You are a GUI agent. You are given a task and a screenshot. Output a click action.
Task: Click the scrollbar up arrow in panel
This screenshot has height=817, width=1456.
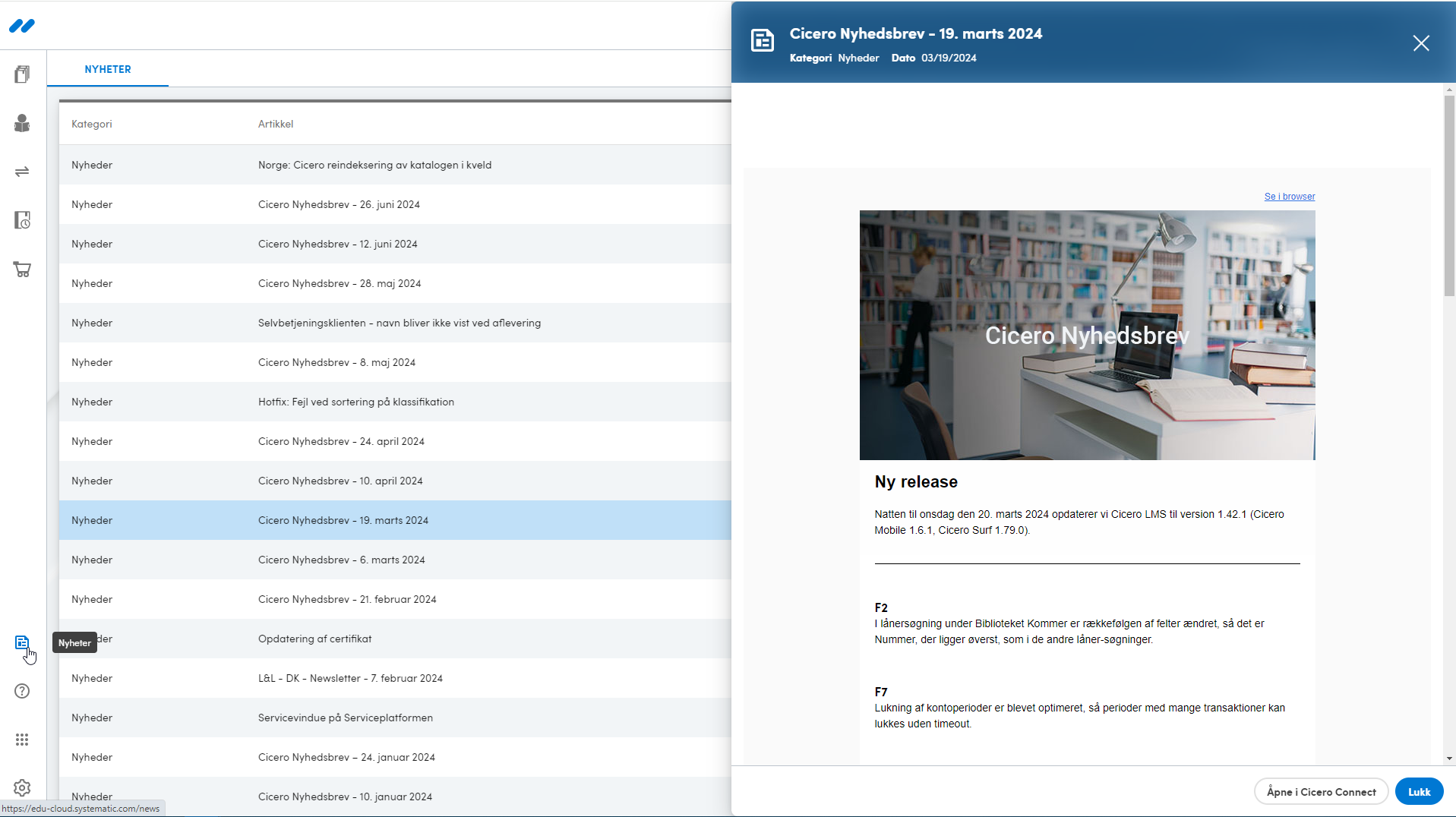(1449, 89)
